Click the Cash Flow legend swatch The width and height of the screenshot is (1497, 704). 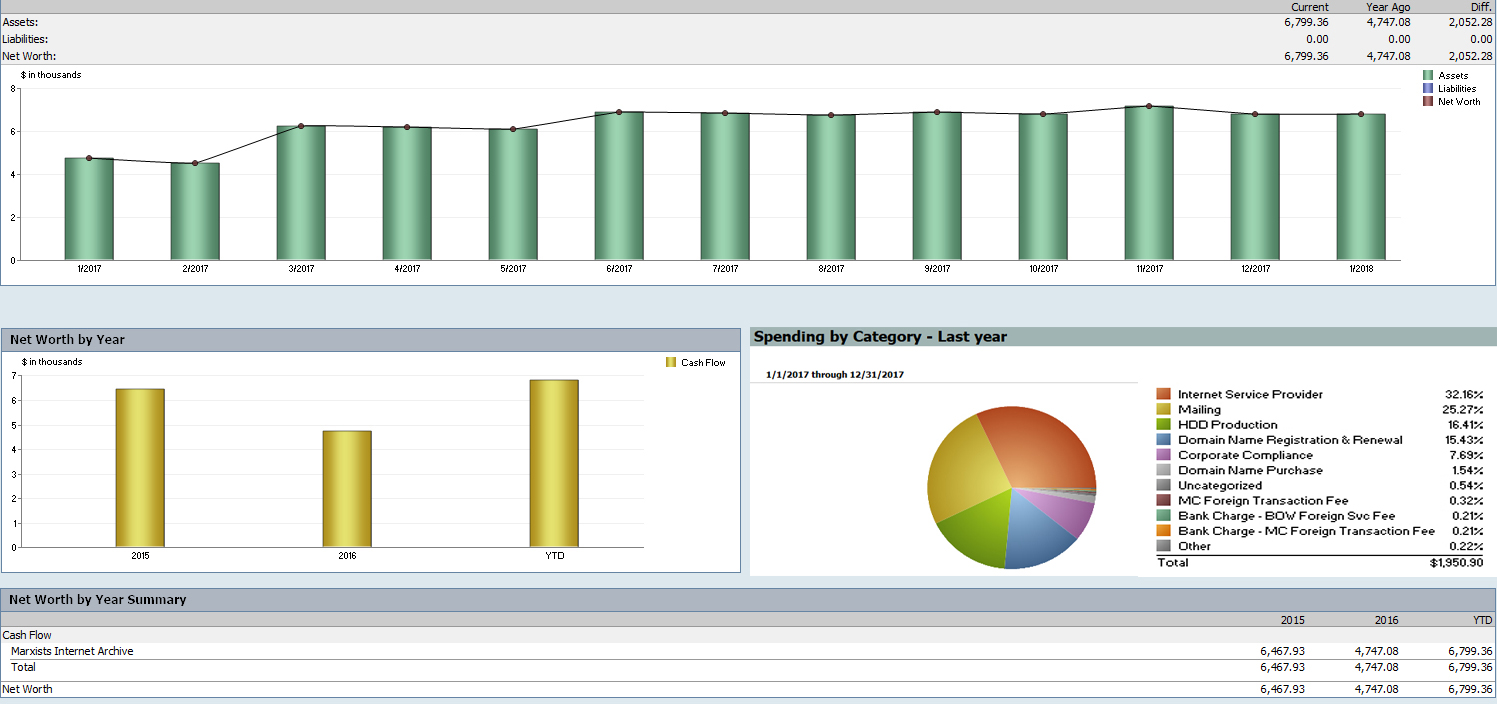pos(671,362)
